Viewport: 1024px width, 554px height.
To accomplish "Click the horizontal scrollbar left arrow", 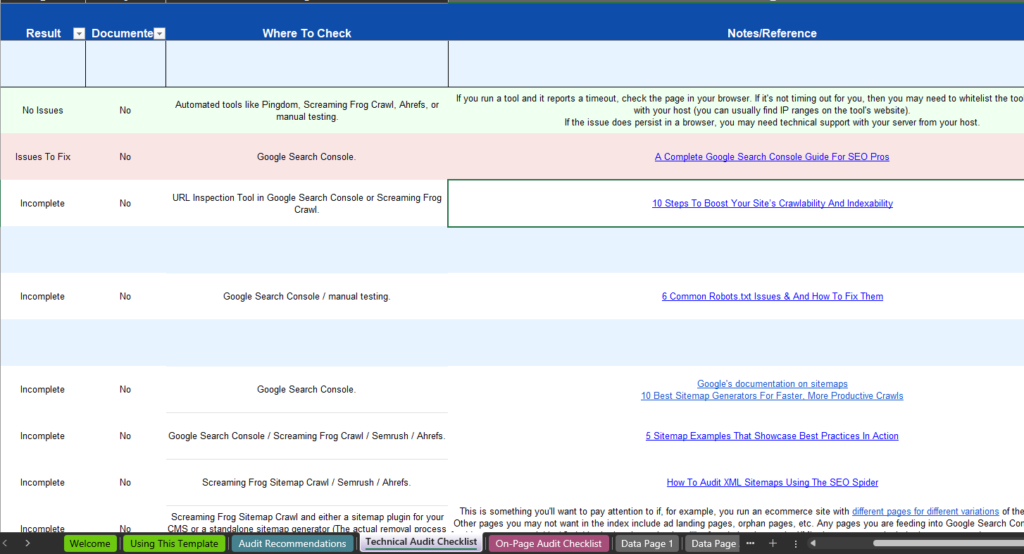I will click(813, 543).
